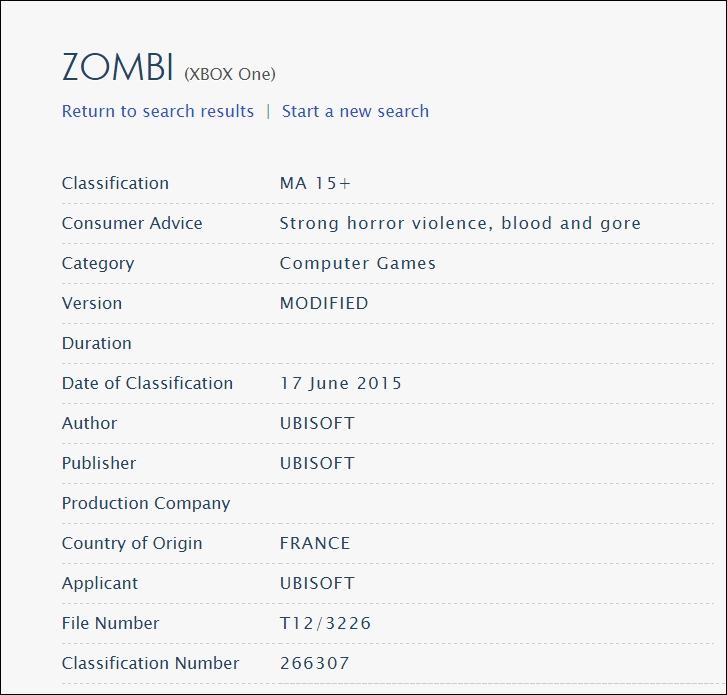Click the Applicant value UBISOFT
The height and width of the screenshot is (695, 727).
click(x=317, y=583)
